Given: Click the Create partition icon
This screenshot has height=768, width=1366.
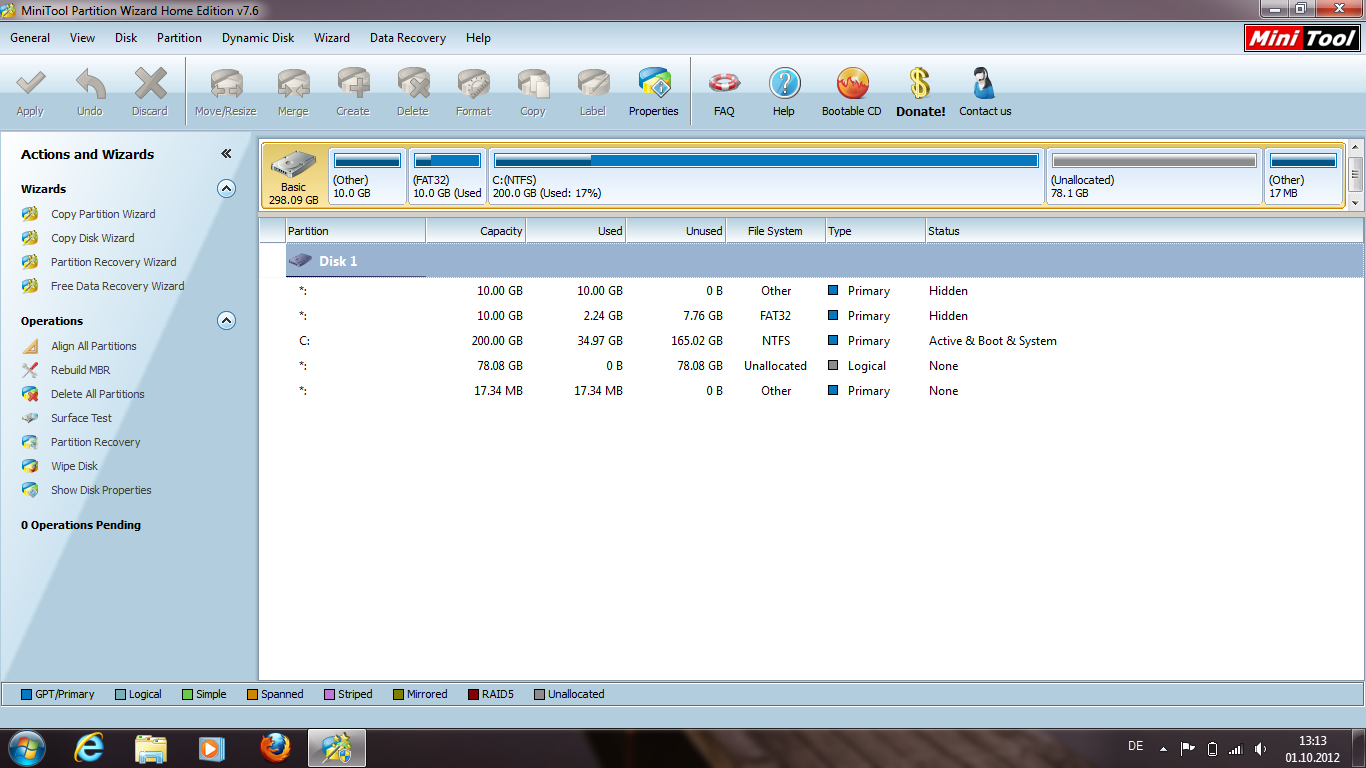Looking at the screenshot, I should click(353, 82).
